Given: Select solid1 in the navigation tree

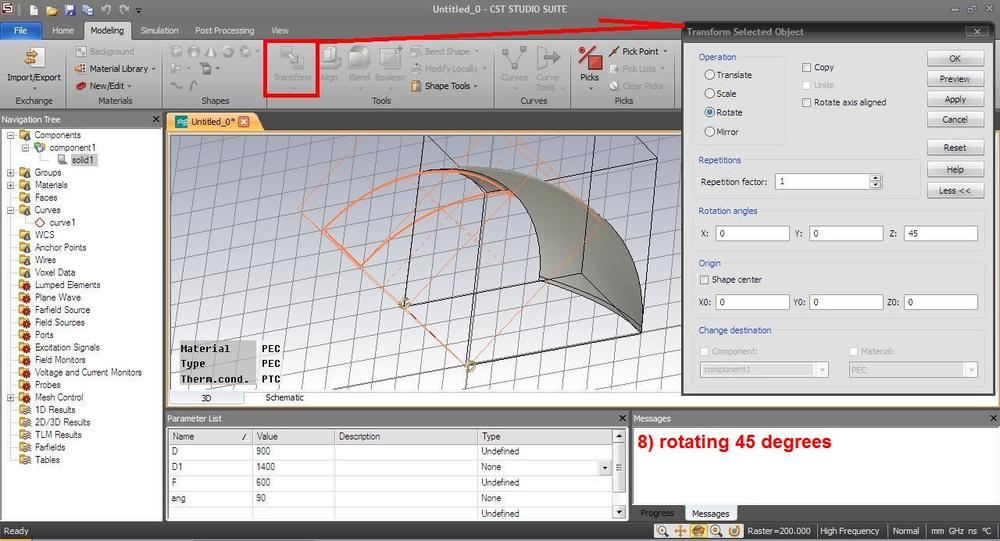Looking at the screenshot, I should [x=83, y=160].
